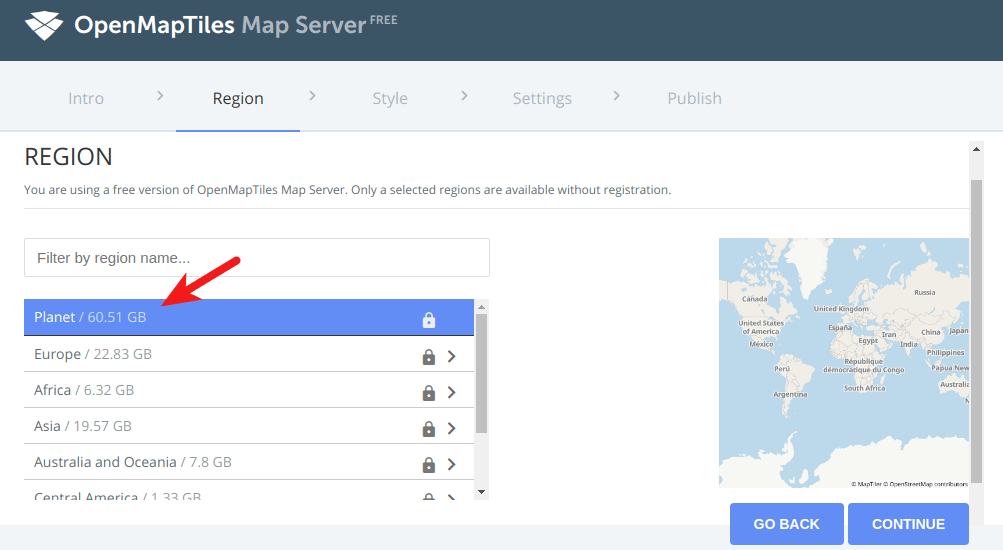This screenshot has height=550, width=1003.
Task: Click the world map preview
Action: (843, 363)
